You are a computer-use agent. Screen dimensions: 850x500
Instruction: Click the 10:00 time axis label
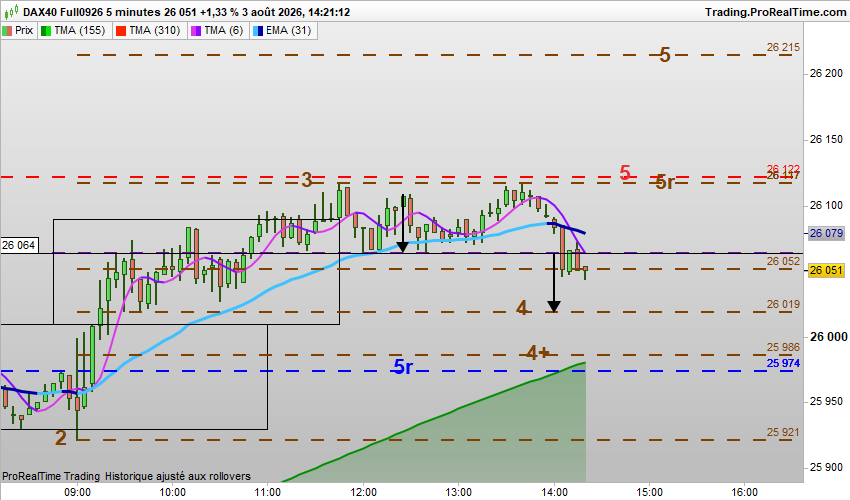172,492
